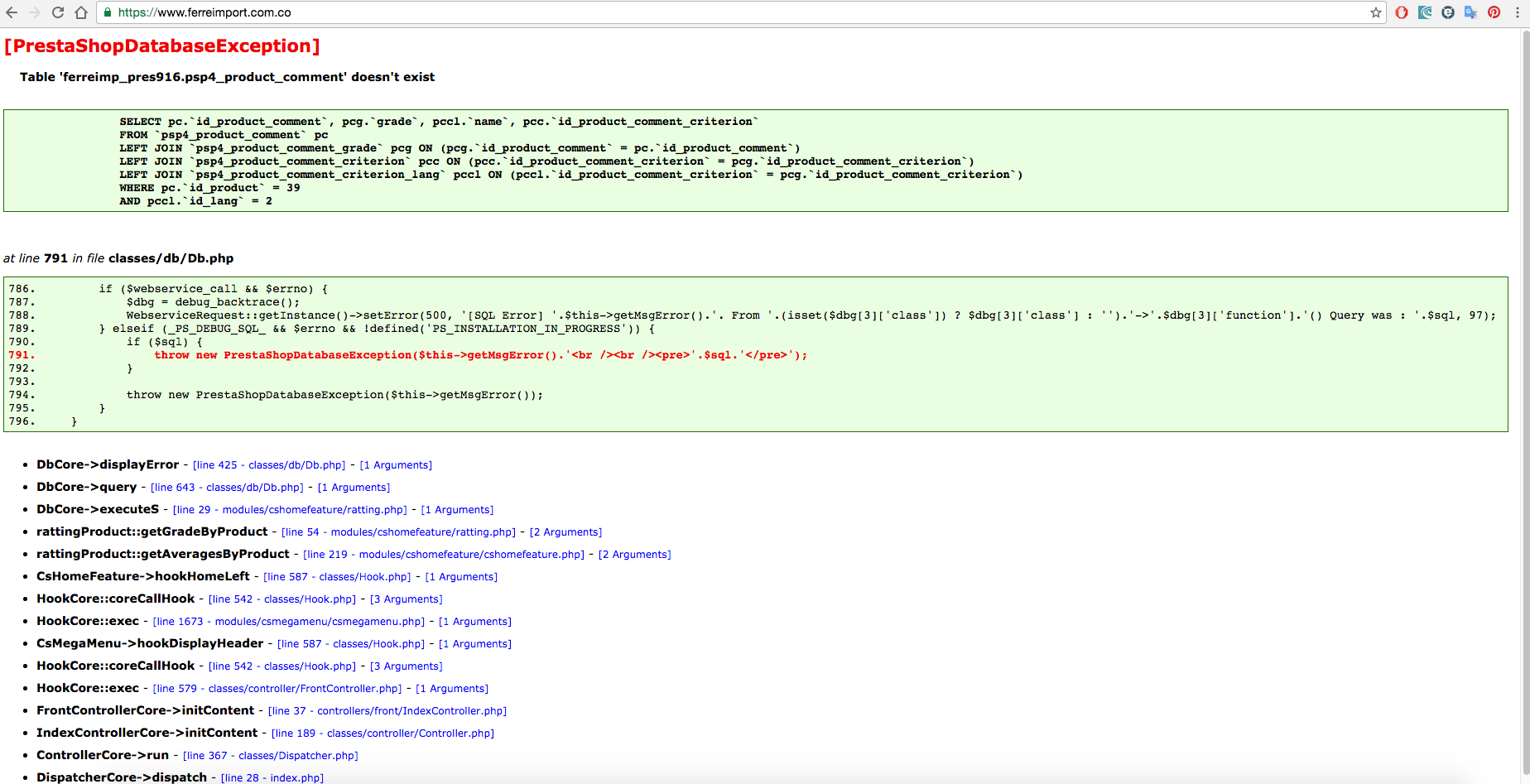1530x784 pixels.
Task: Open the Google Translate extension
Action: click(x=1471, y=12)
